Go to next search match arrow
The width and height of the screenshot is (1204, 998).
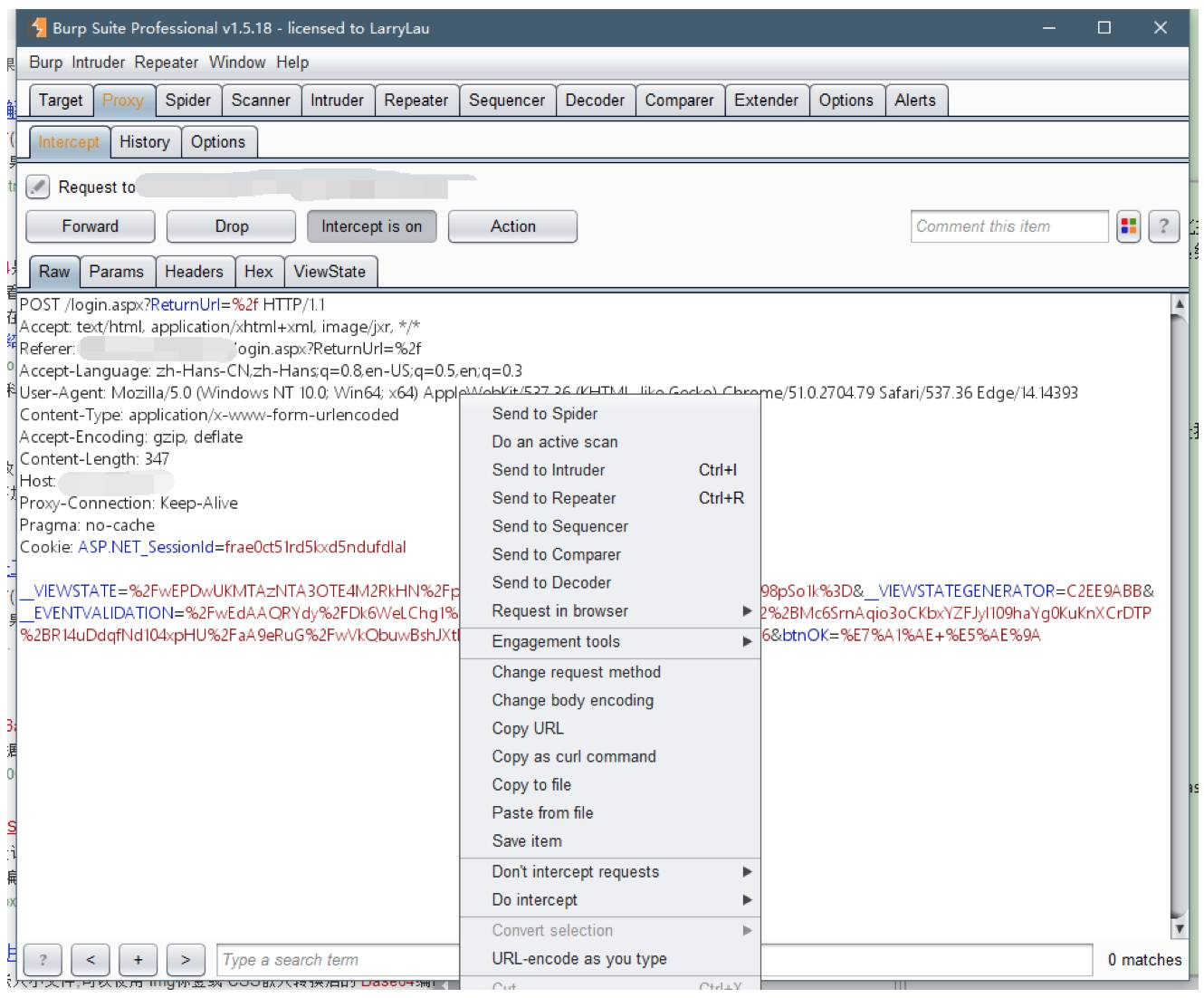186,960
